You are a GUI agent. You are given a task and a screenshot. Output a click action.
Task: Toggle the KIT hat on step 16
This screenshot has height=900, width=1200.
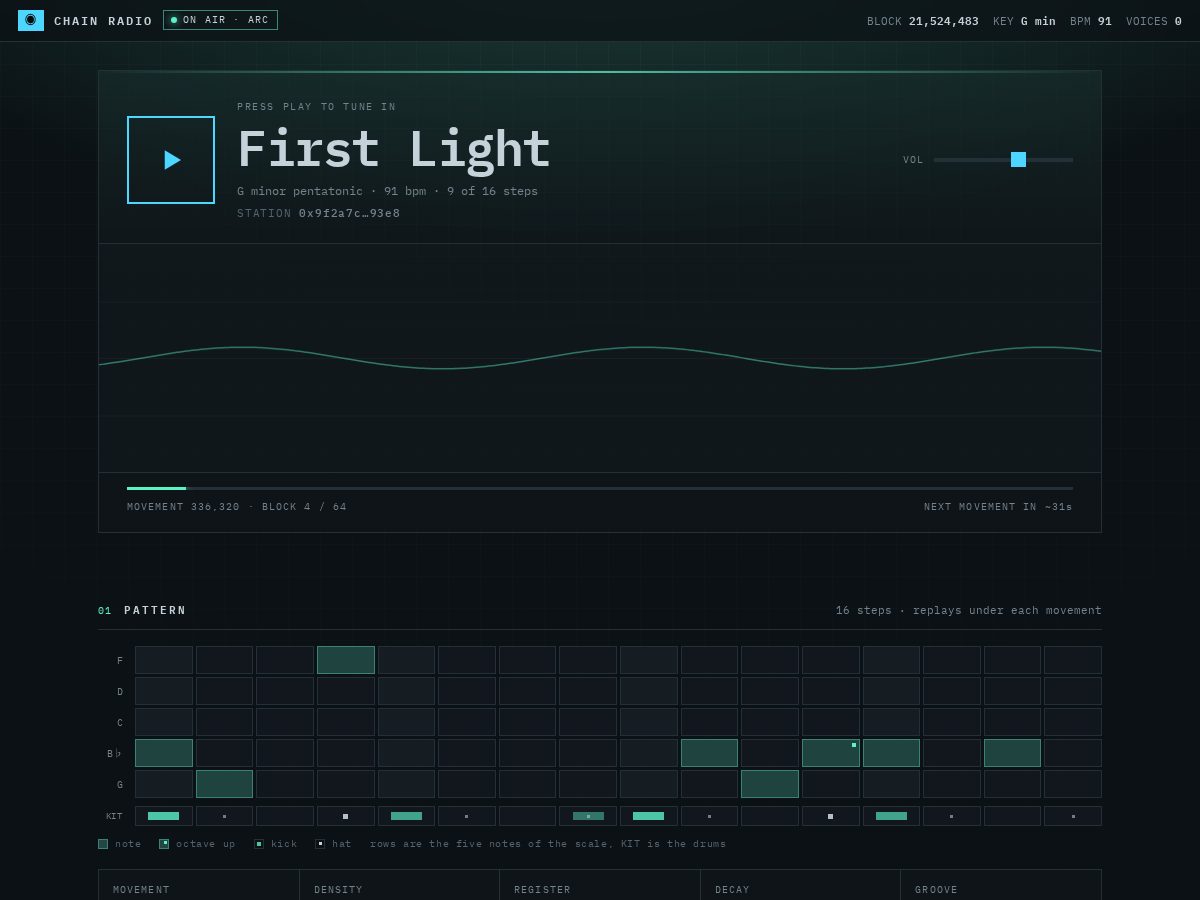(x=1073, y=816)
